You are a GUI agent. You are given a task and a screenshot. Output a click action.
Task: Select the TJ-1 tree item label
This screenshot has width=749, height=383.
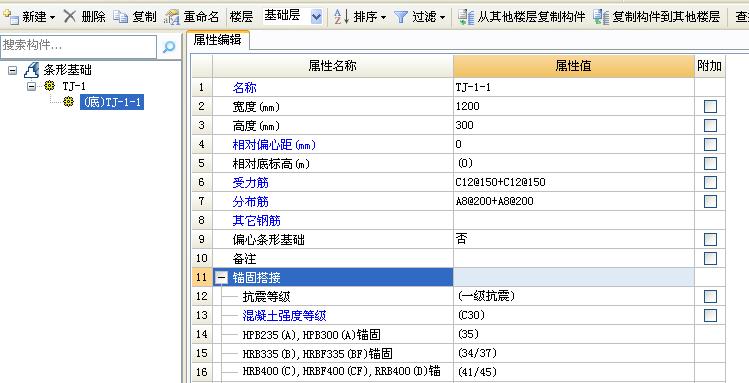pos(74,86)
